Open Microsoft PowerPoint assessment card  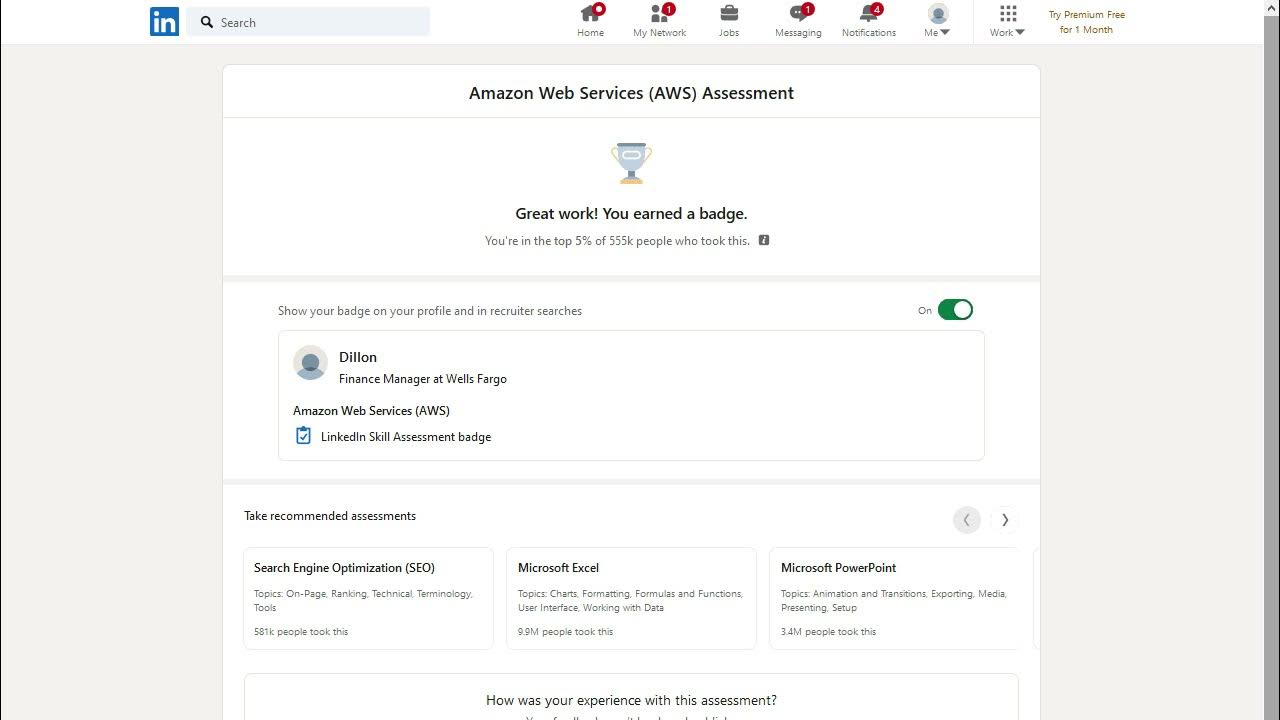tap(893, 598)
